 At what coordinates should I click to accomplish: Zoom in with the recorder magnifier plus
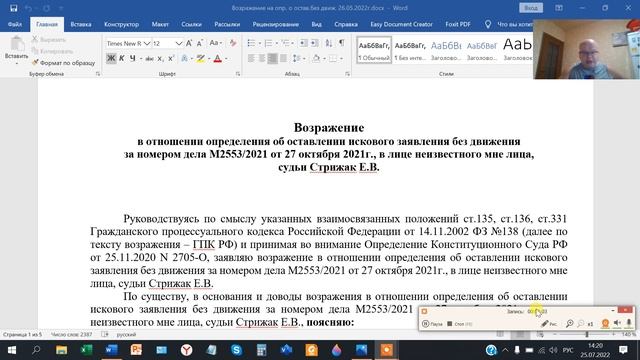click(x=569, y=324)
